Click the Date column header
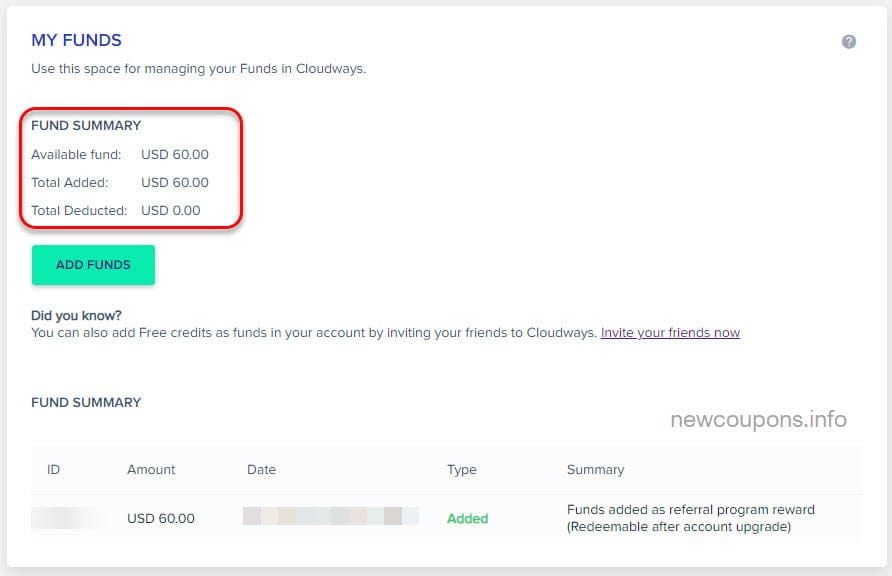892x576 pixels. point(261,469)
